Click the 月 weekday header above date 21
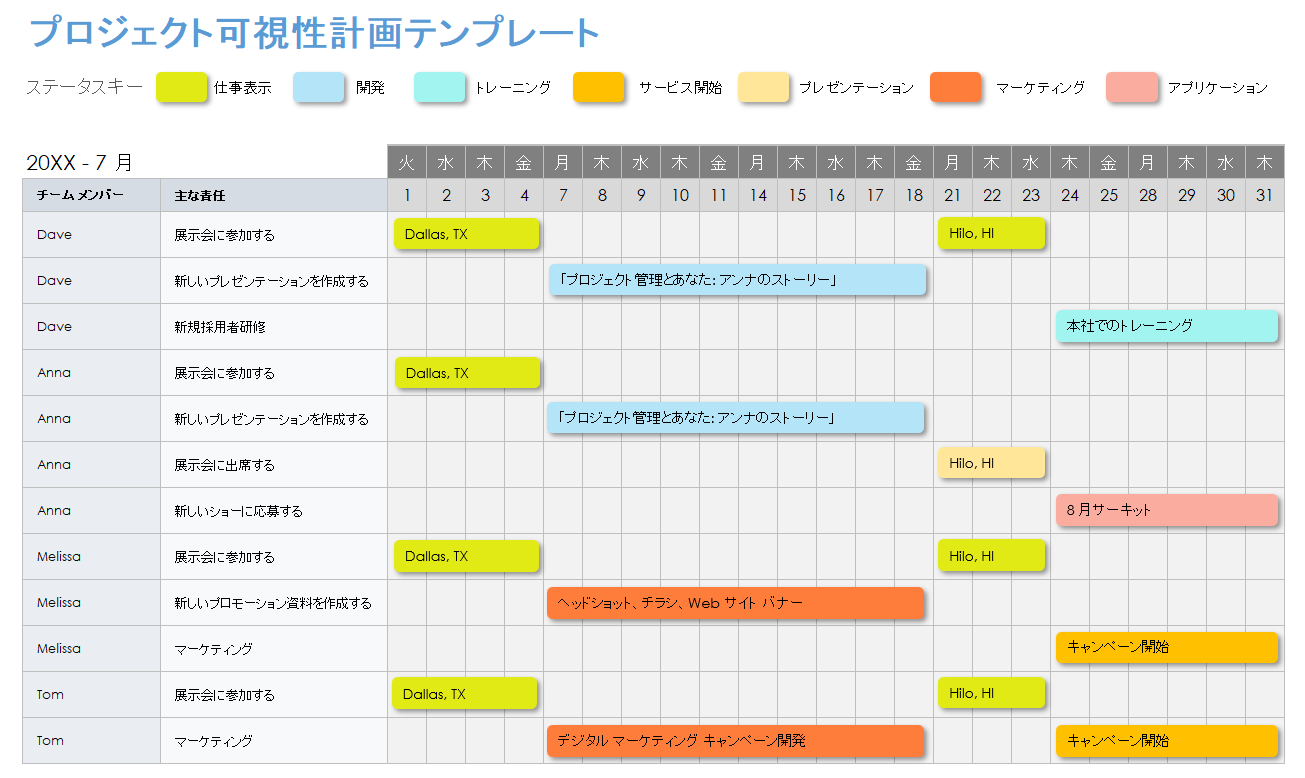The width and height of the screenshot is (1305, 778). (953, 162)
